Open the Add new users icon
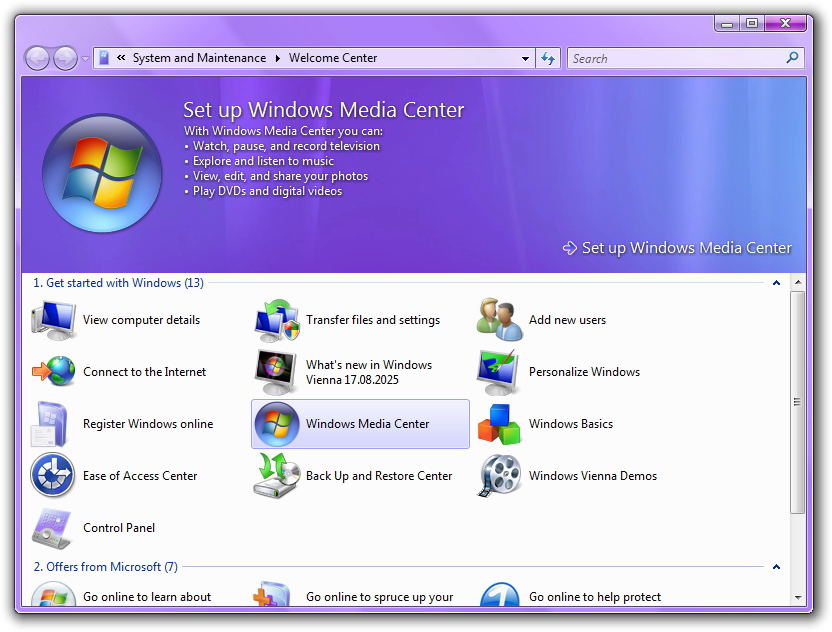This screenshot has height=632, width=832. (x=499, y=320)
